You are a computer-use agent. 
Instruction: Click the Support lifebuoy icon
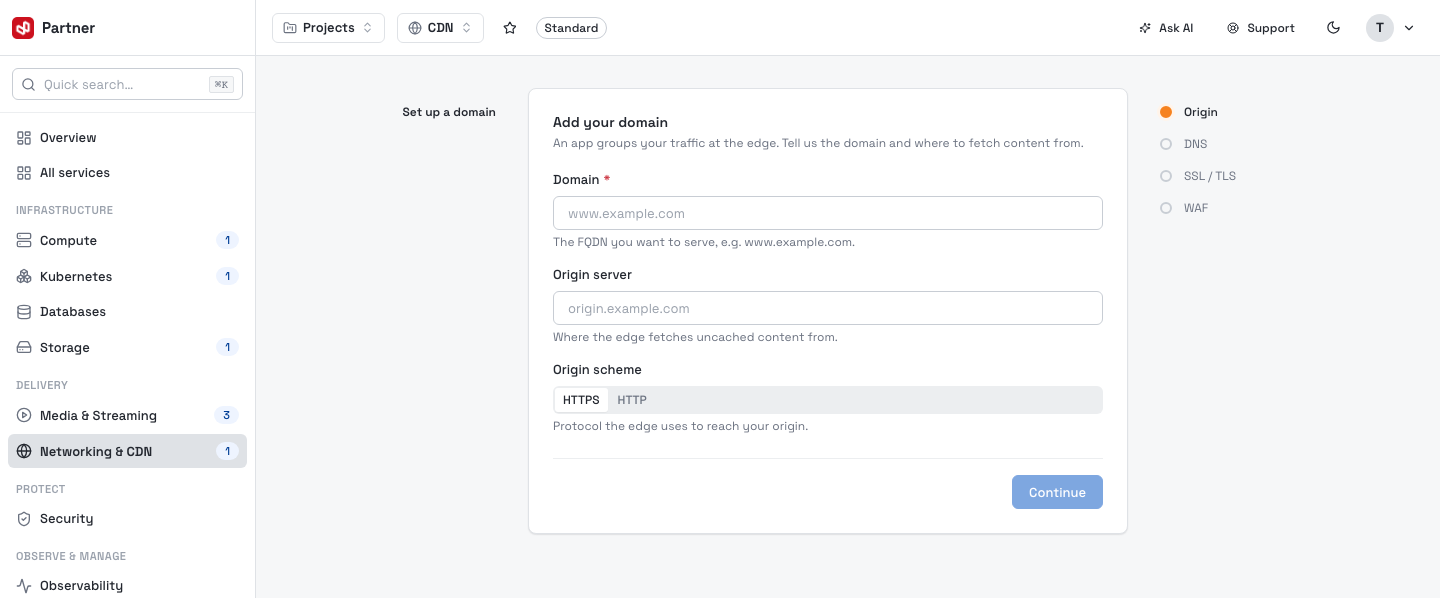pos(1233,28)
